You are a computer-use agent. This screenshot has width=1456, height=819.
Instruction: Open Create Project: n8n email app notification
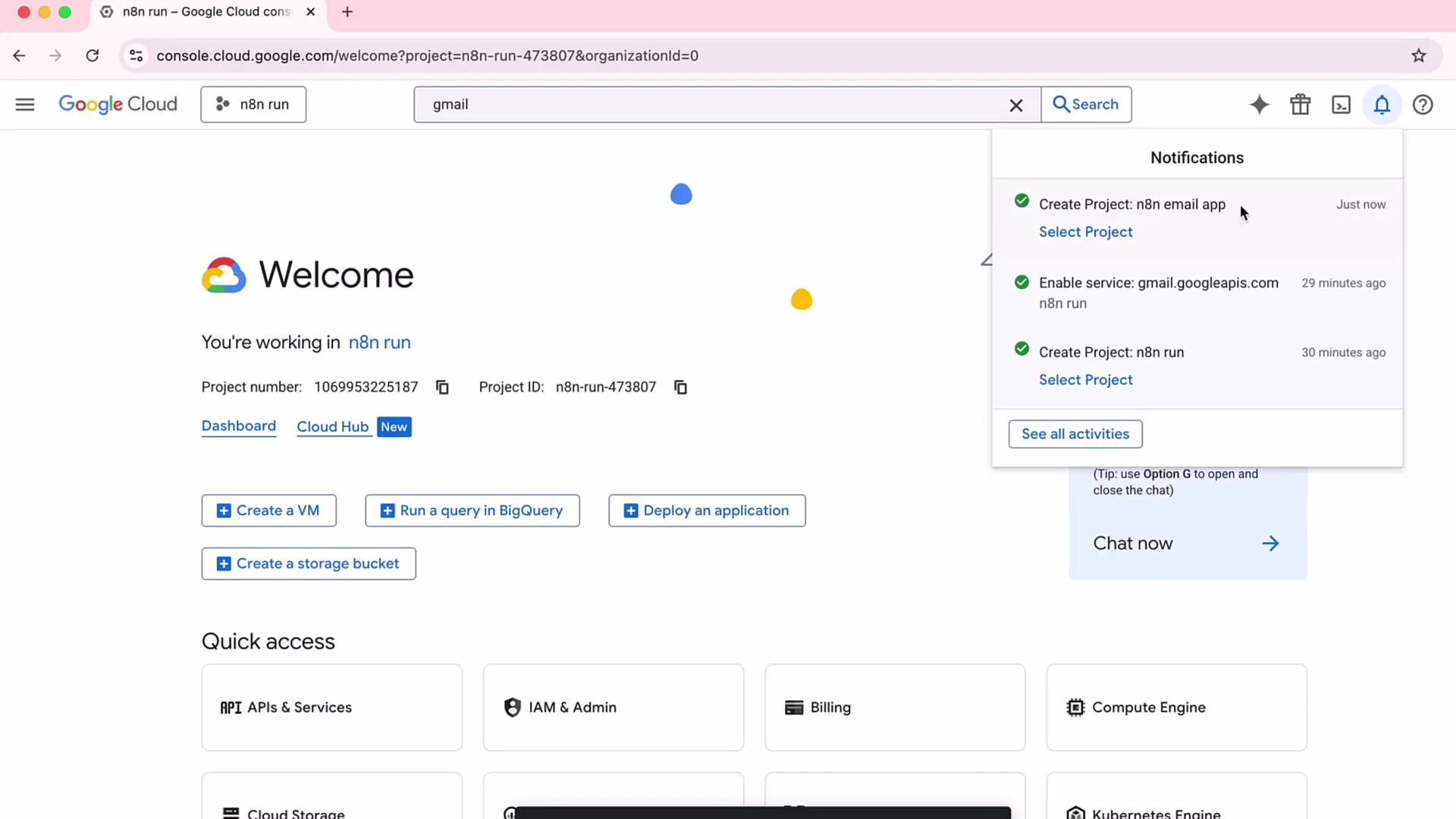coord(1131,205)
